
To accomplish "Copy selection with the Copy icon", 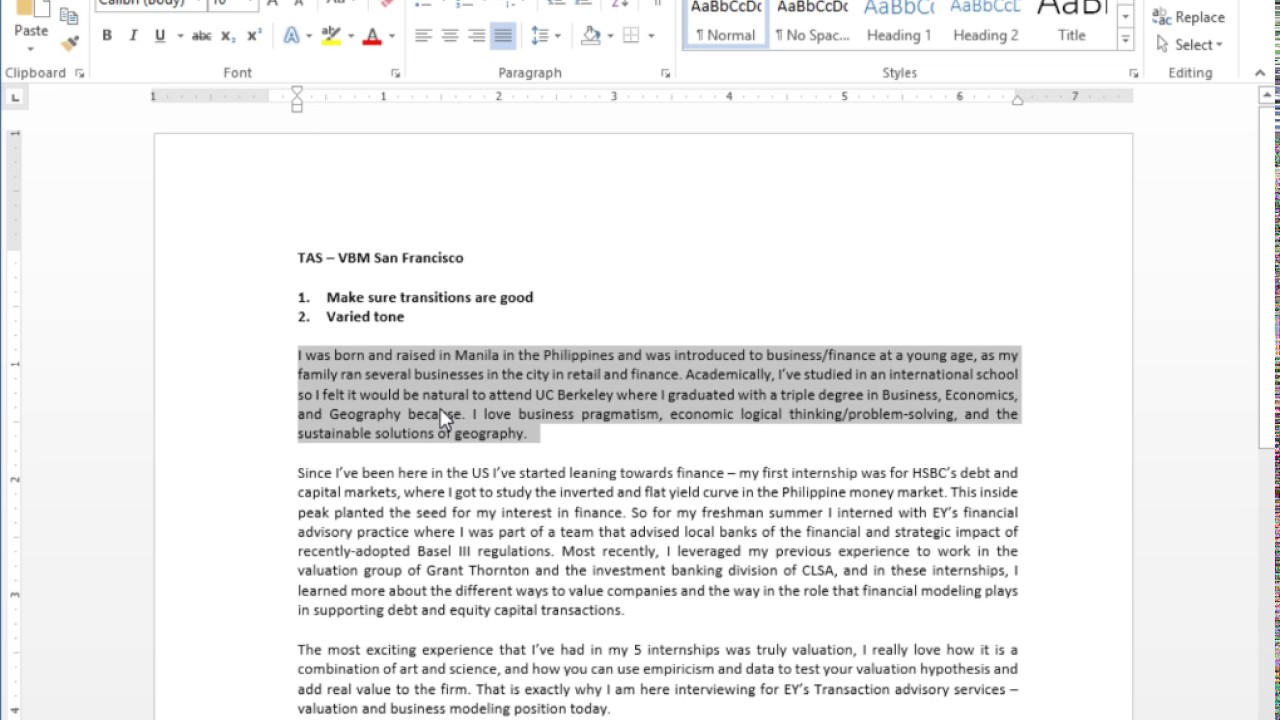I will (x=69, y=16).
